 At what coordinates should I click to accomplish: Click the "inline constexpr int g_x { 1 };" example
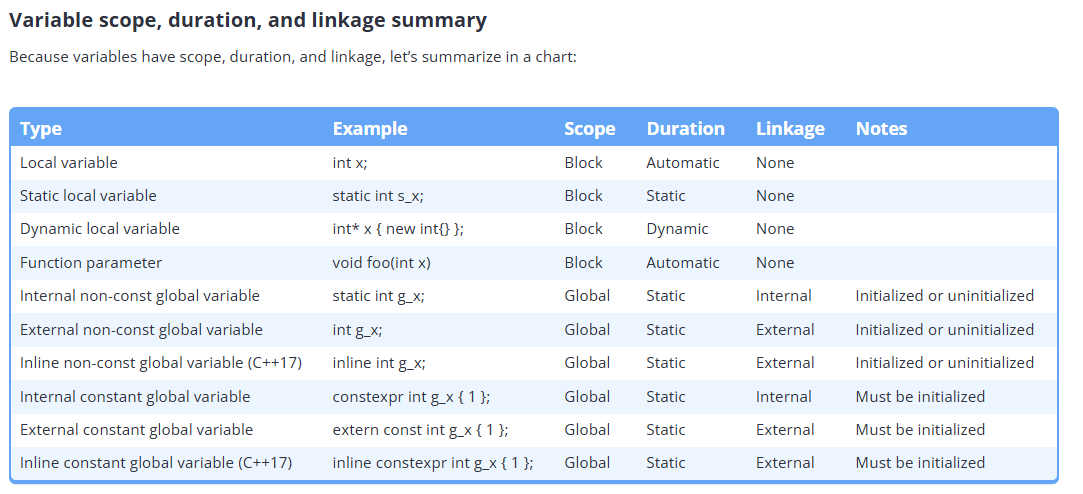click(432, 463)
